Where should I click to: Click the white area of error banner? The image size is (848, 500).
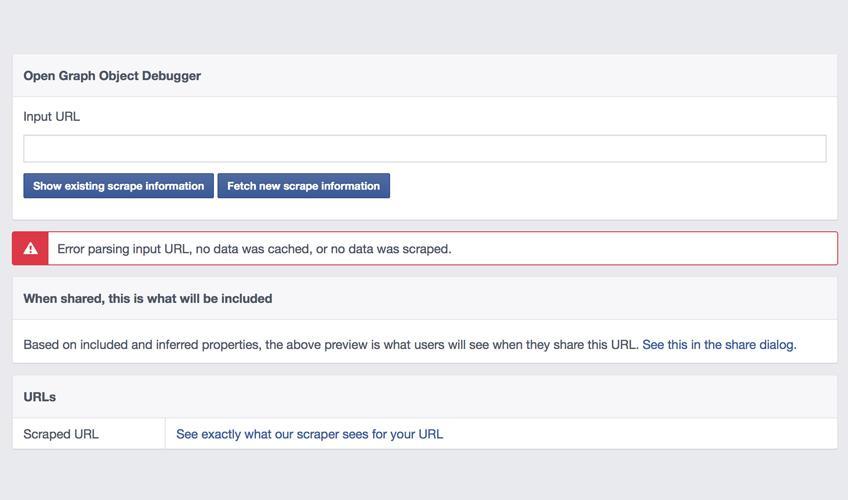(640, 249)
